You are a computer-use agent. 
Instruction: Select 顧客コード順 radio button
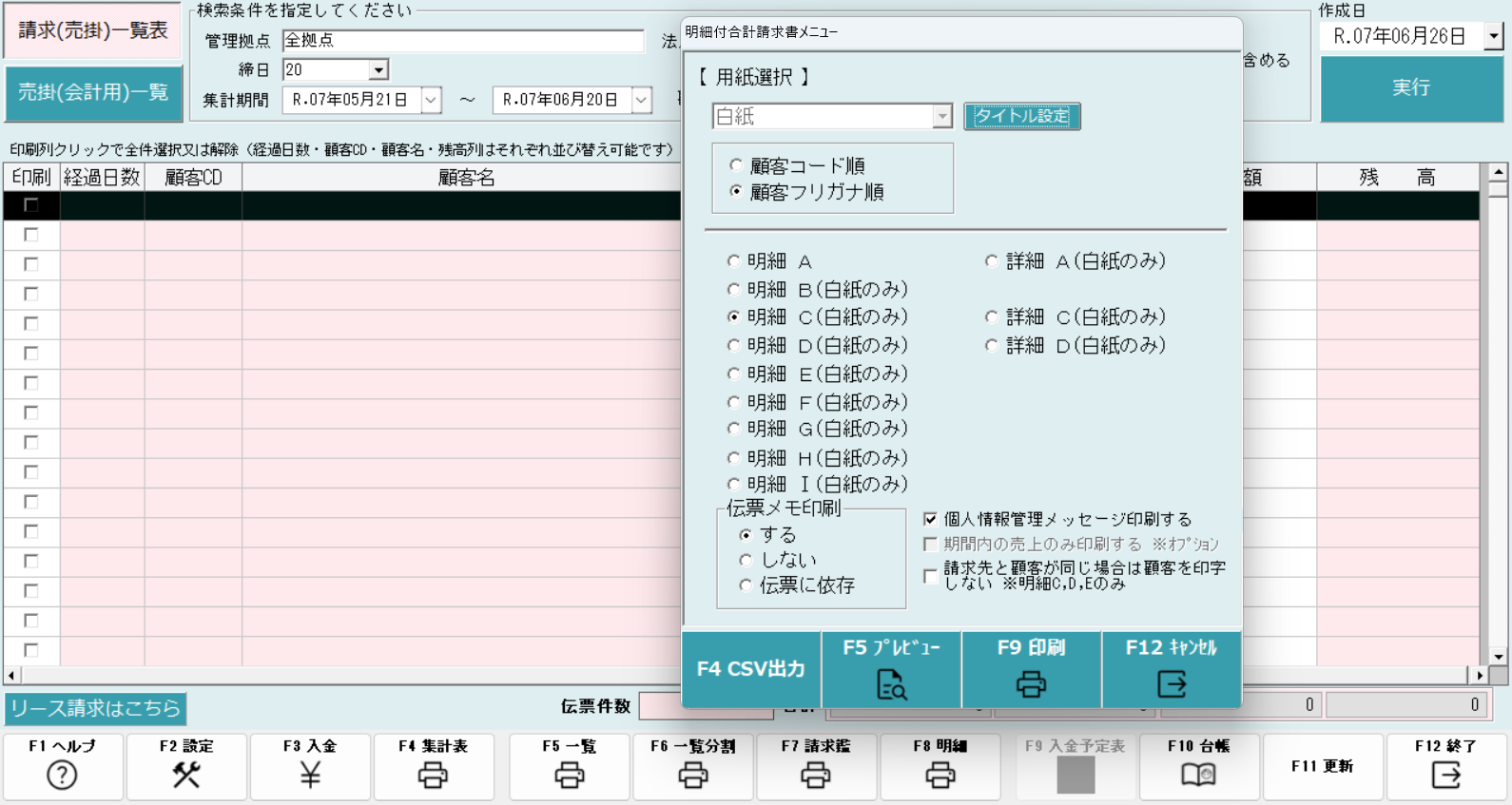click(736, 165)
